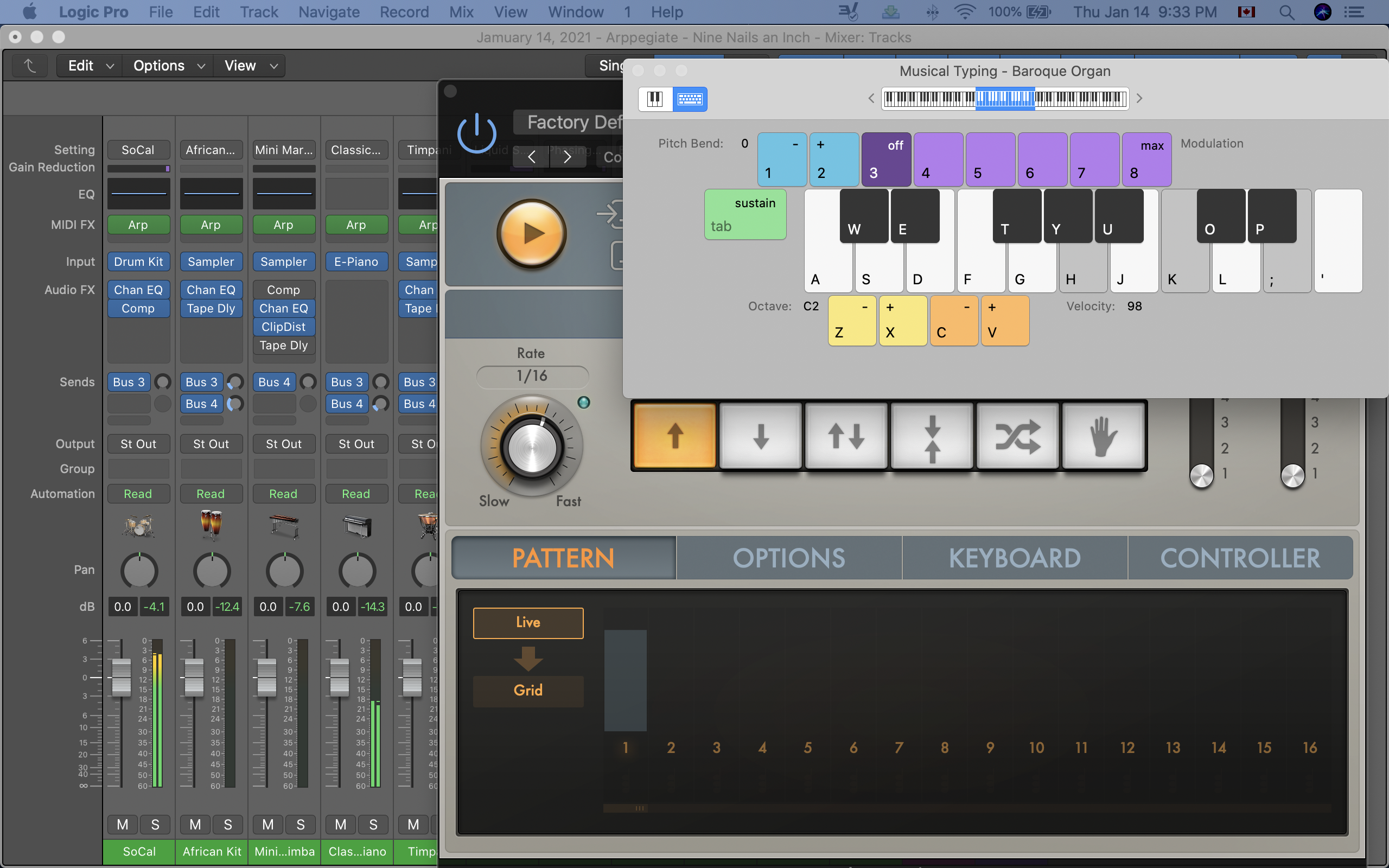Switch to the Musical Typing keyboard view

pos(690,99)
